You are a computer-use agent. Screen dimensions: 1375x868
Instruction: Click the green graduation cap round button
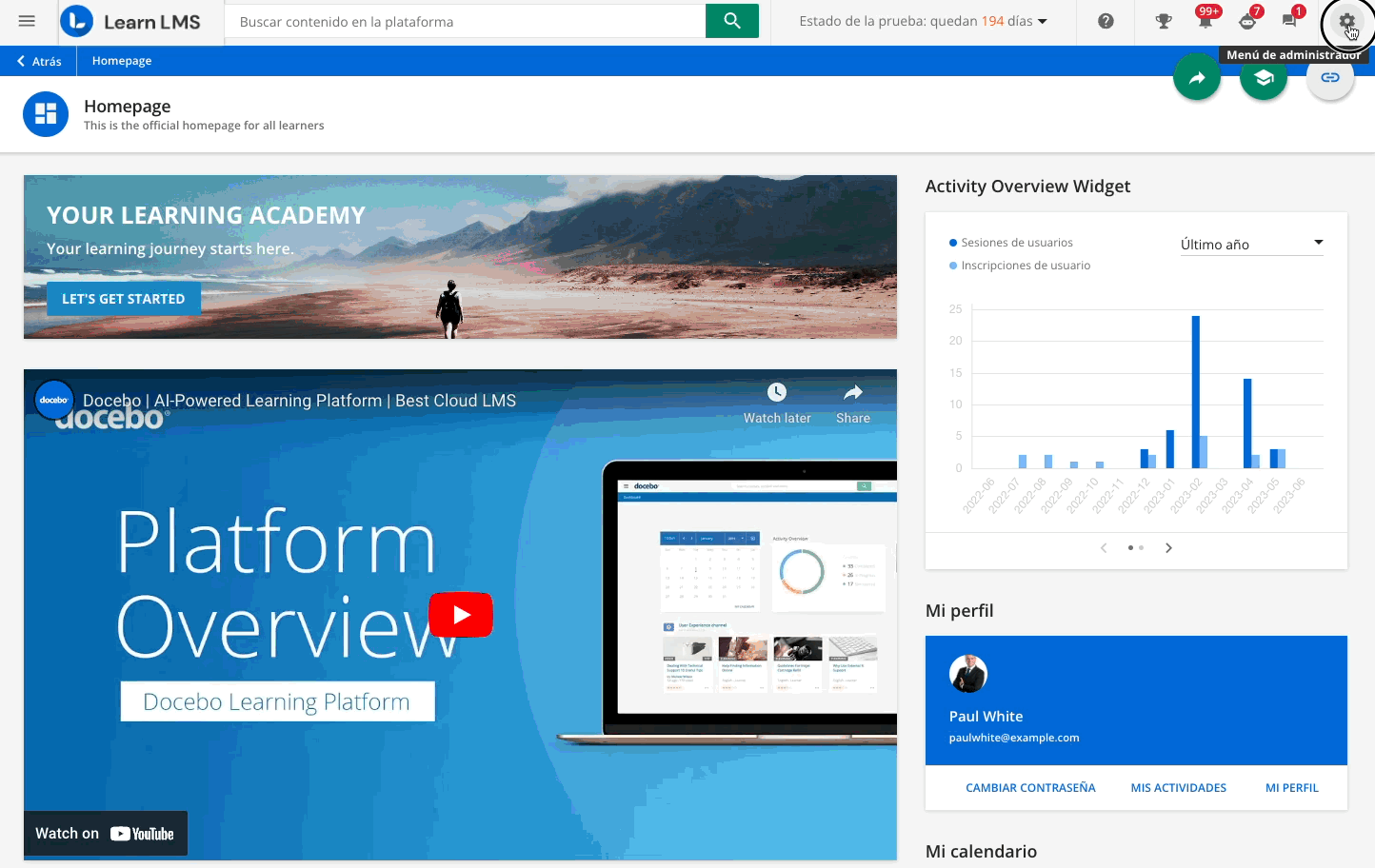pyautogui.click(x=1264, y=77)
